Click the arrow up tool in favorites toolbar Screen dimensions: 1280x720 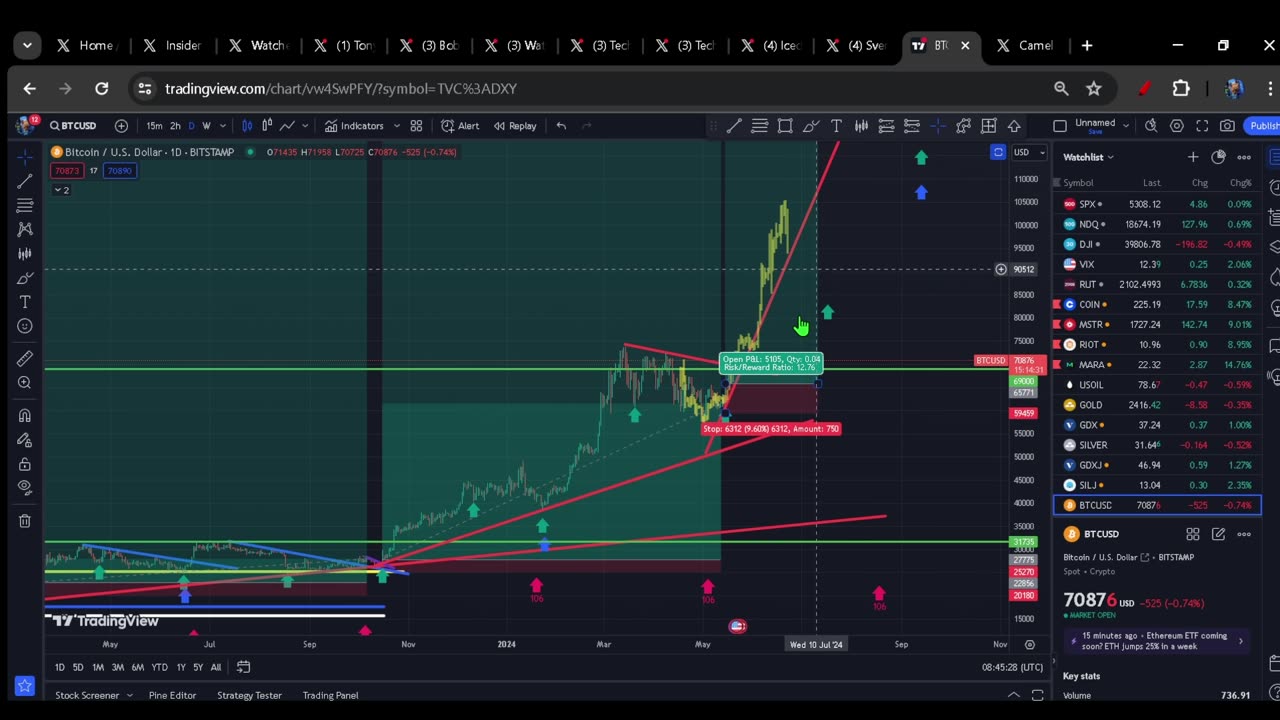point(1014,126)
